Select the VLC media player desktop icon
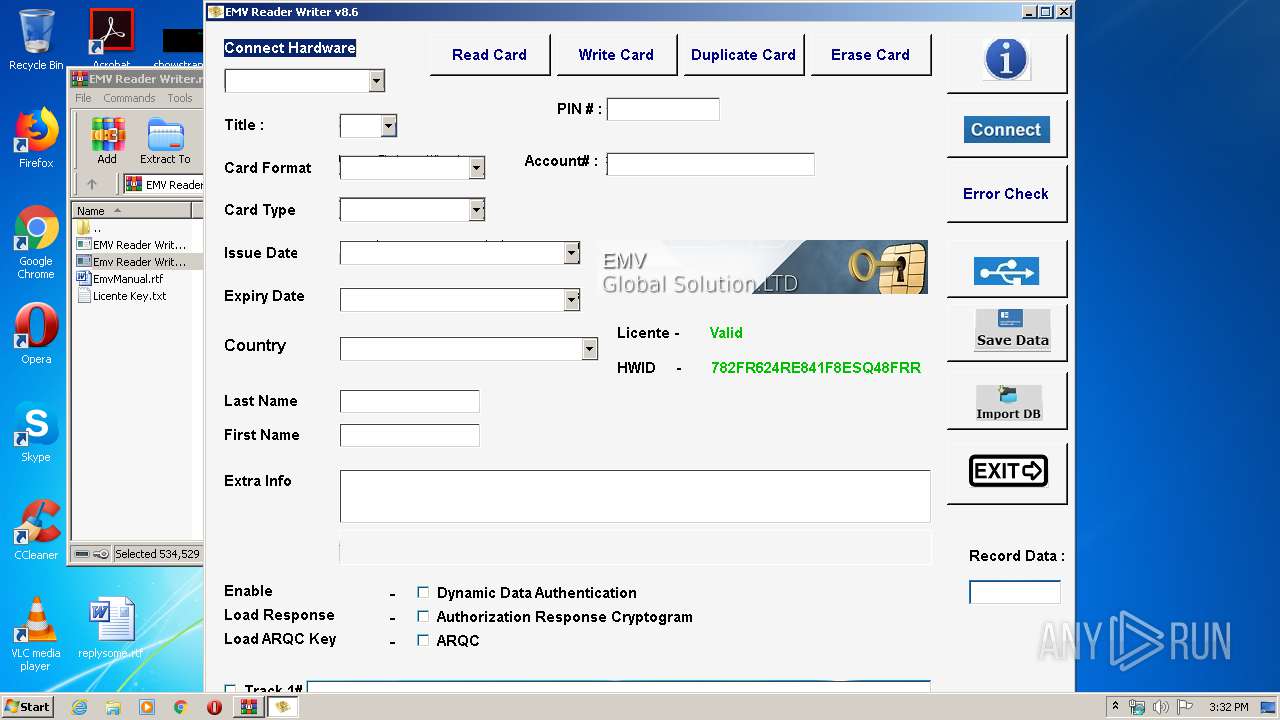1280x720 pixels. coord(36,634)
